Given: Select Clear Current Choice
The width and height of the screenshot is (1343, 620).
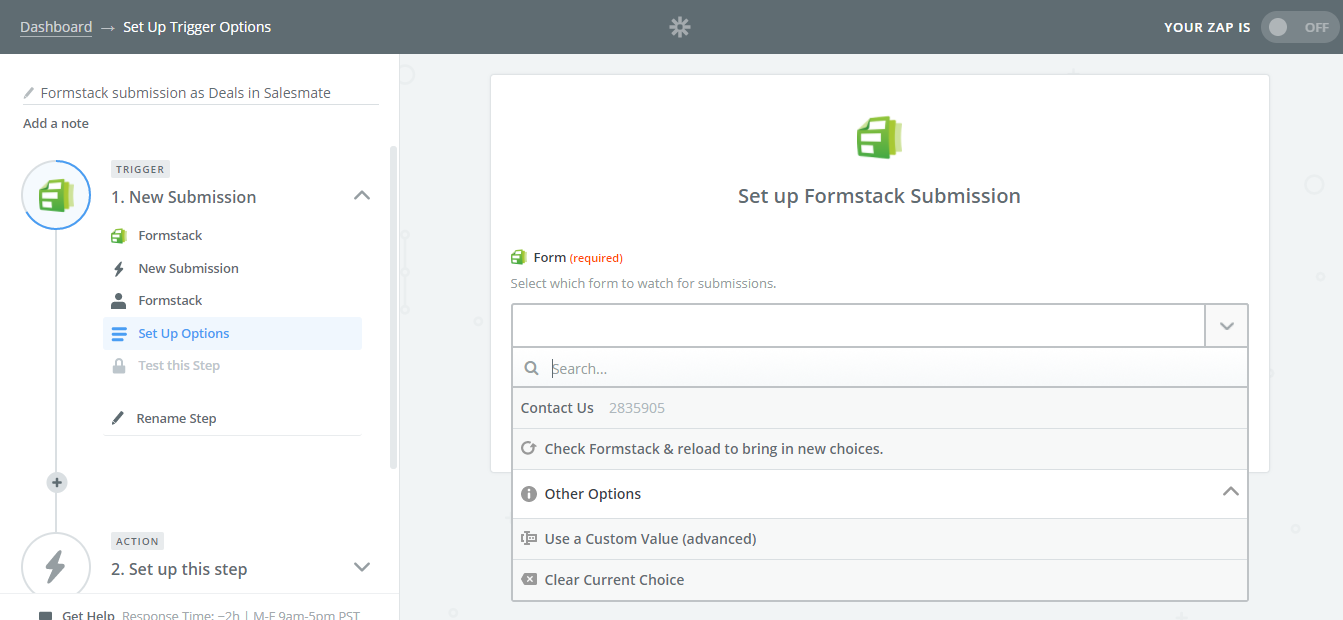Looking at the screenshot, I should click(x=880, y=580).
